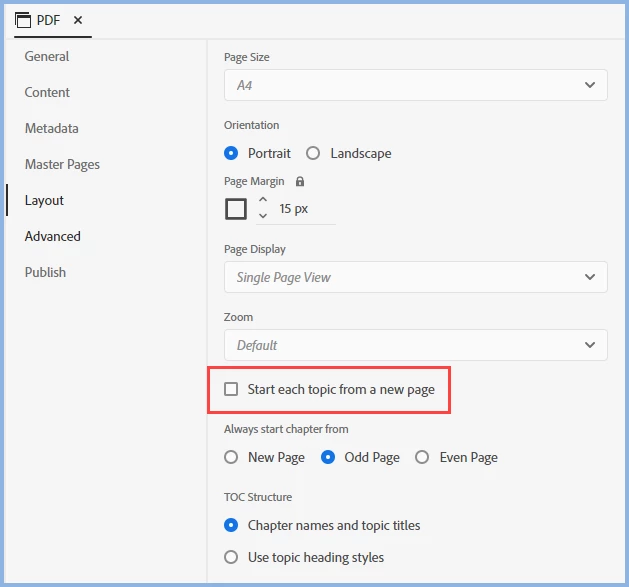This screenshot has height=587, width=629.
Task: Choose New Page for chapter start
Action: click(x=231, y=457)
